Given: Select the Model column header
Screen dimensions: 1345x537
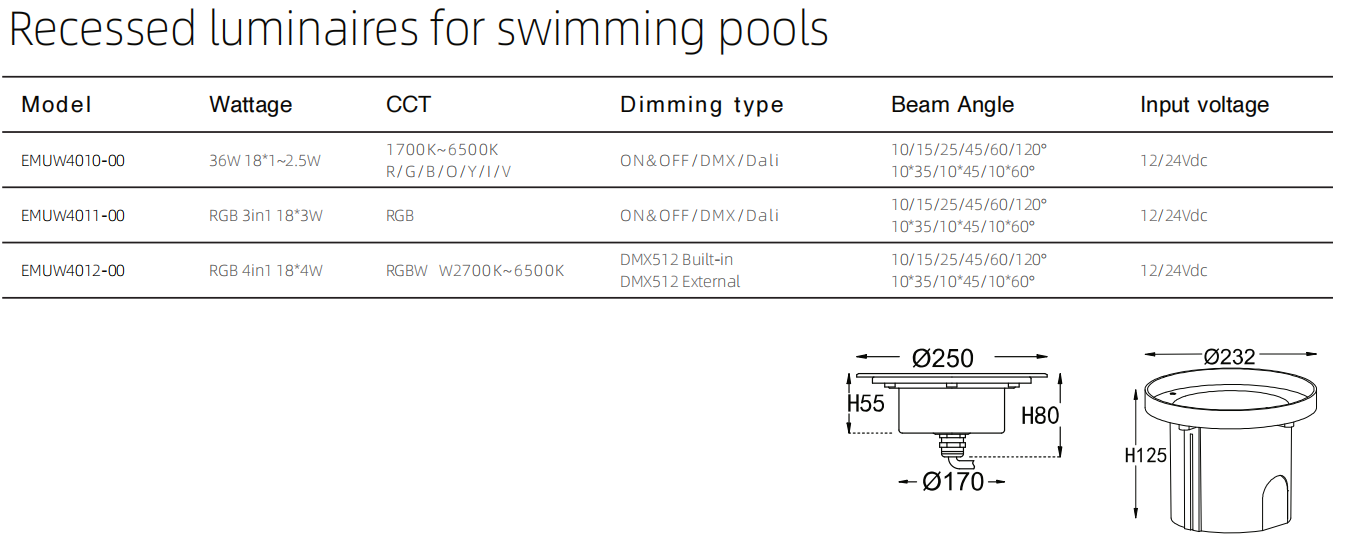Looking at the screenshot, I should 56,105.
